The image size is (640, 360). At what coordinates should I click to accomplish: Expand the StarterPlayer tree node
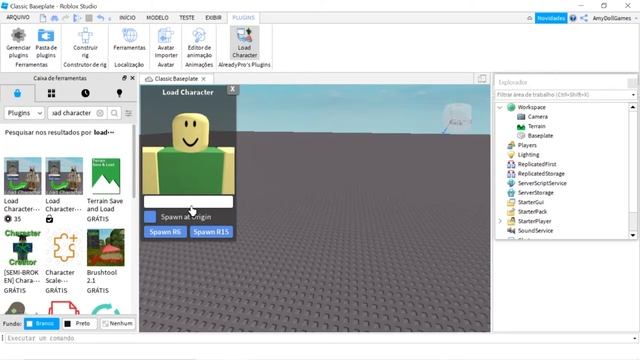pos(500,221)
